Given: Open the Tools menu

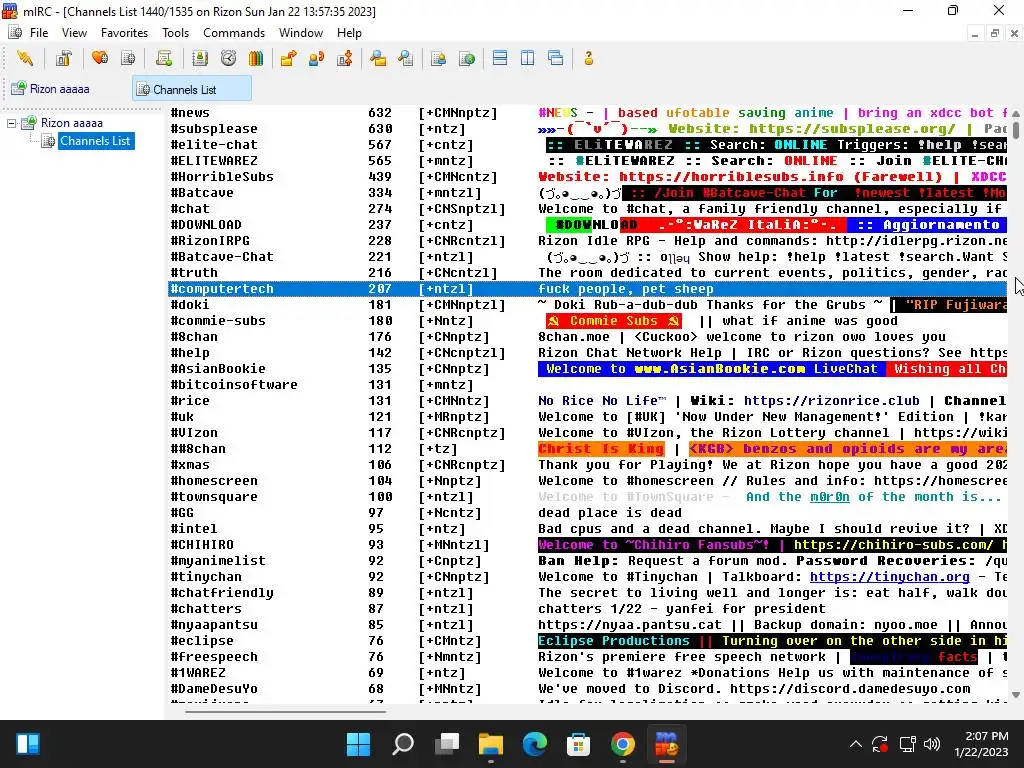Looking at the screenshot, I should tap(176, 33).
